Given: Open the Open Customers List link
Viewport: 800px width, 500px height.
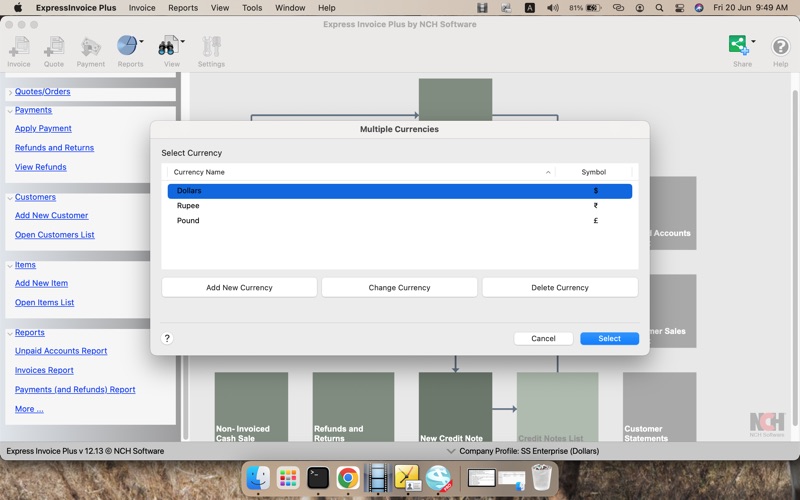Looking at the screenshot, I should (x=55, y=235).
